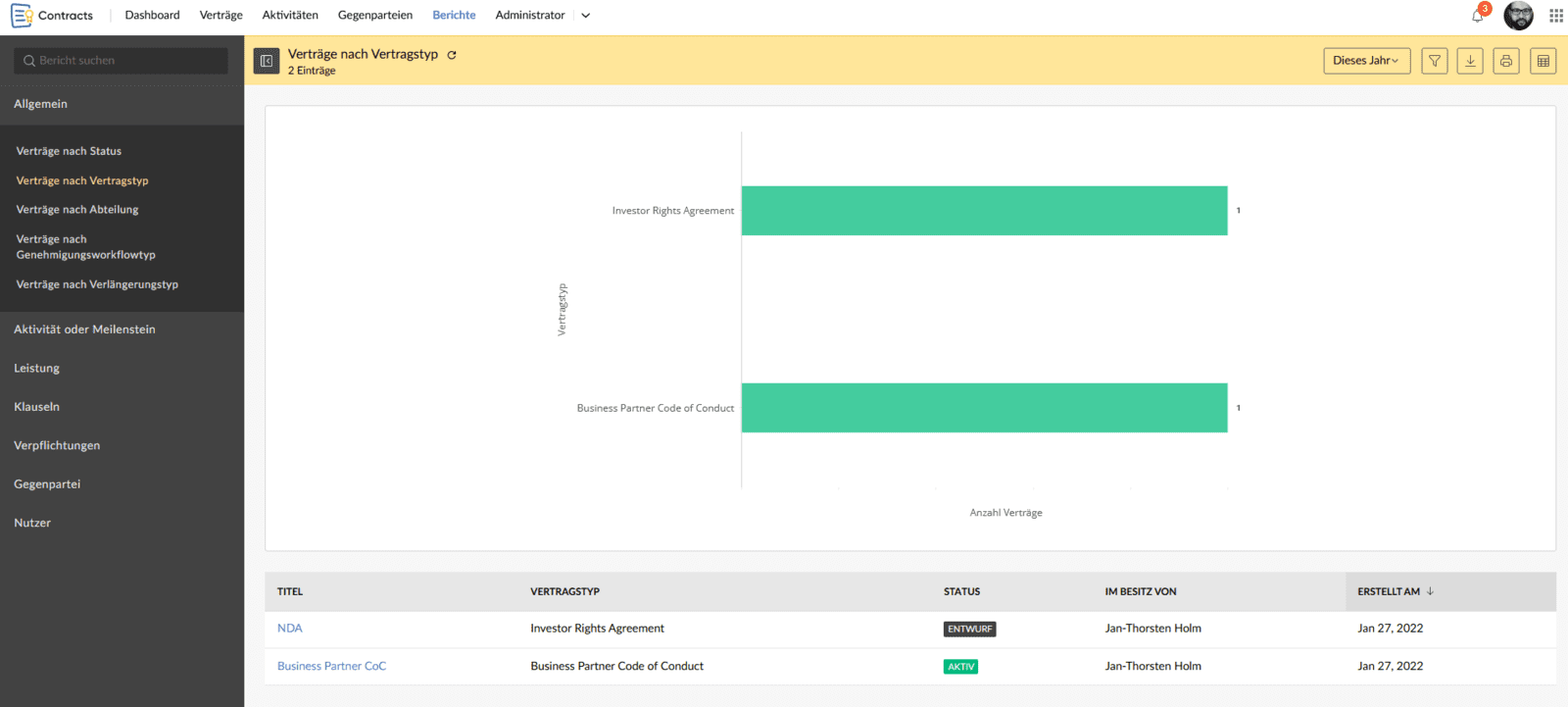1568x707 pixels.
Task: Click the ENTWURF status badge
Action: click(x=969, y=630)
